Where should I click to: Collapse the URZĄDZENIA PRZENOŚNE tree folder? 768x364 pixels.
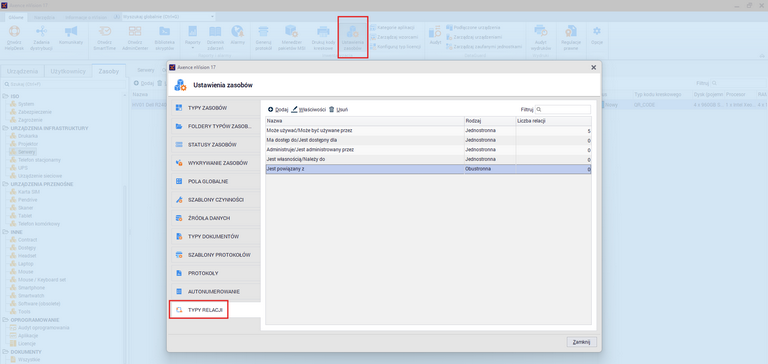pyautogui.click(x=5, y=184)
